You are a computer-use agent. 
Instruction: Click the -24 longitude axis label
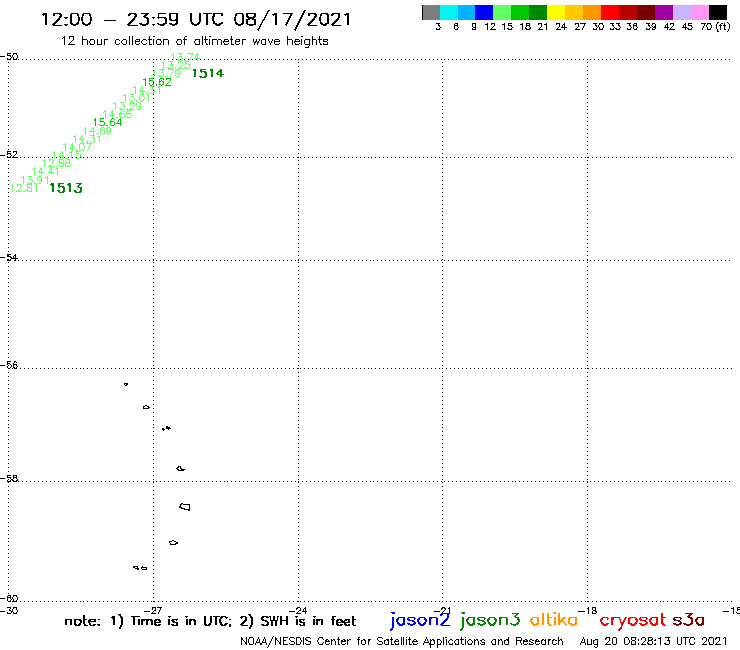click(x=298, y=610)
